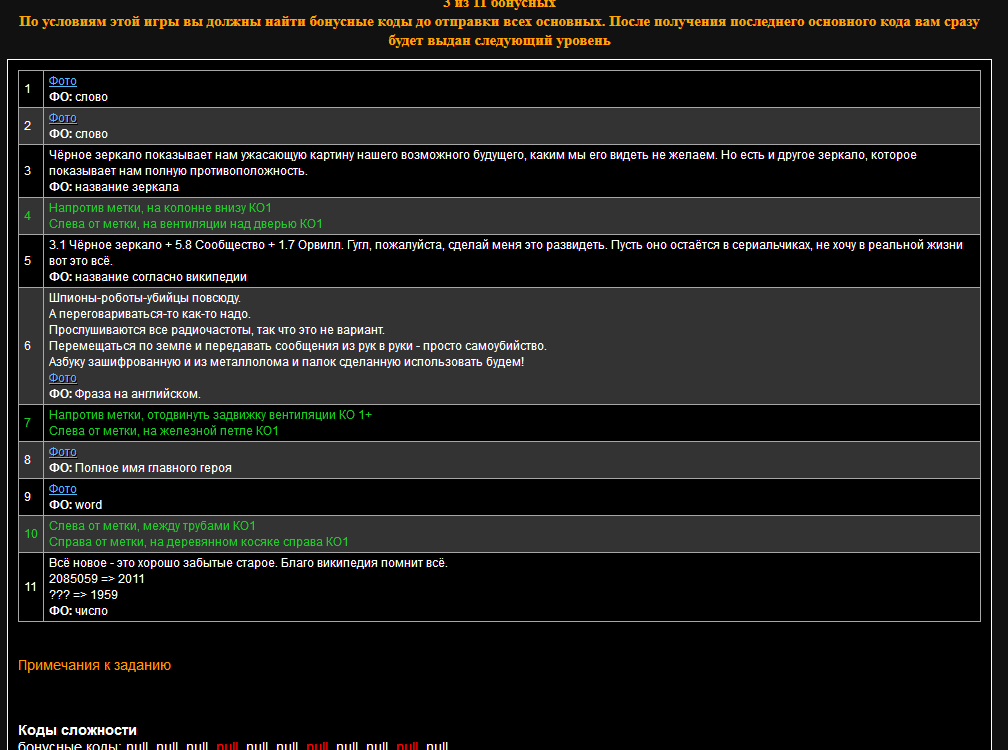Screen dimensions: 1008x750
Task: Click the row number 4 cell
Action: click(x=28, y=216)
